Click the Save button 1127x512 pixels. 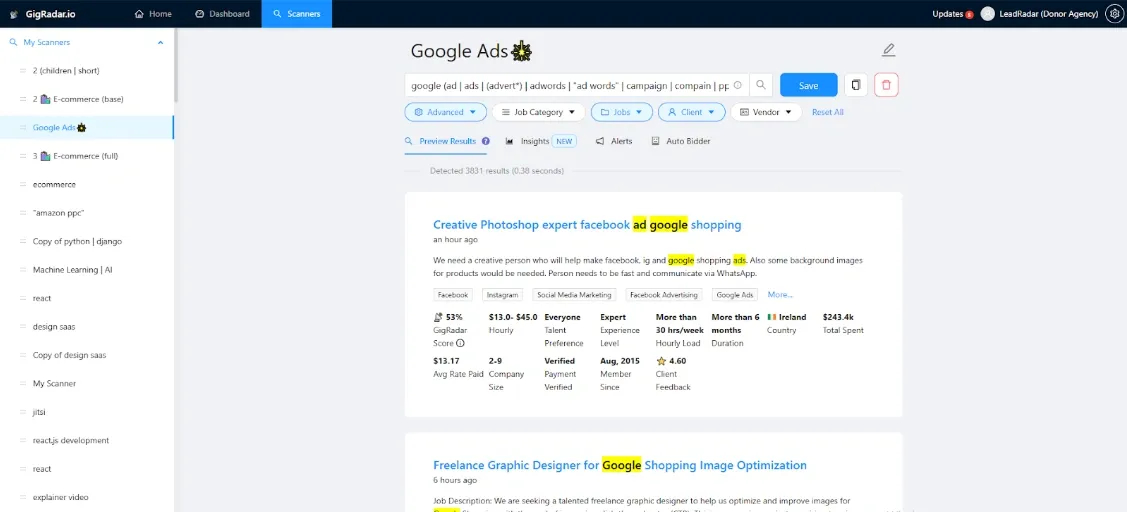[809, 85]
